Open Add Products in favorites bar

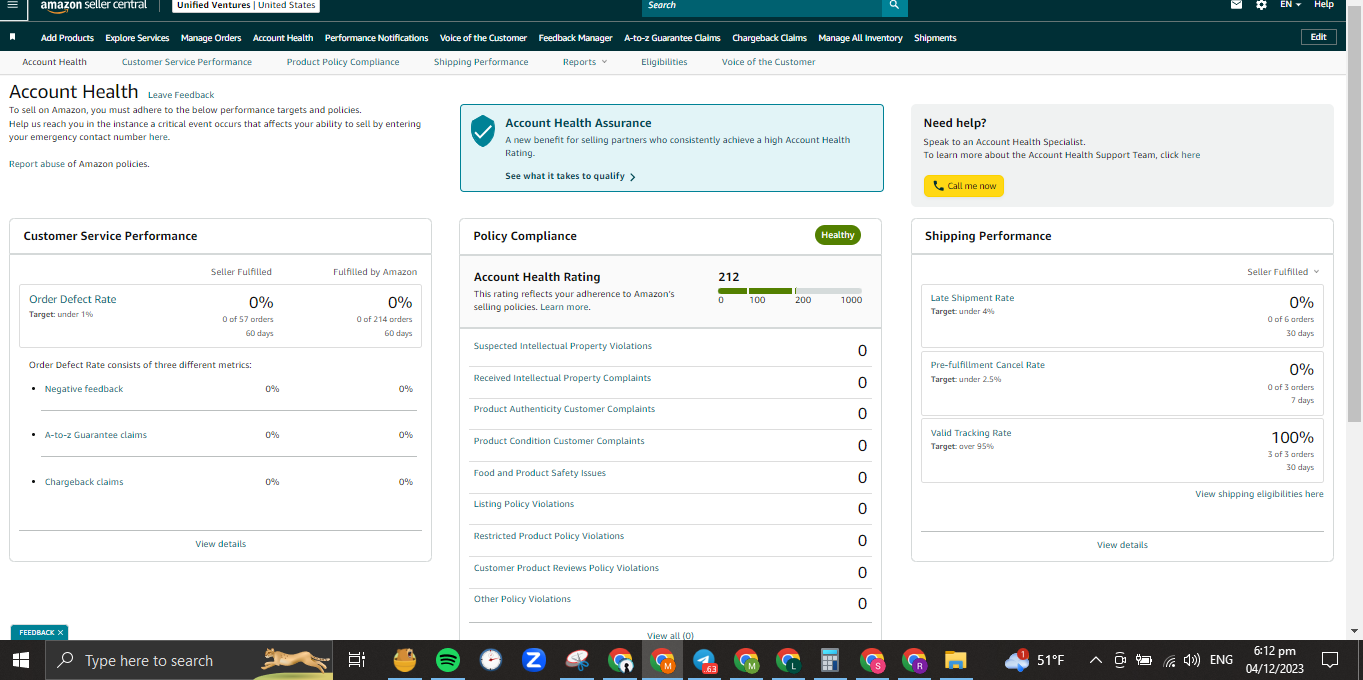(x=67, y=38)
